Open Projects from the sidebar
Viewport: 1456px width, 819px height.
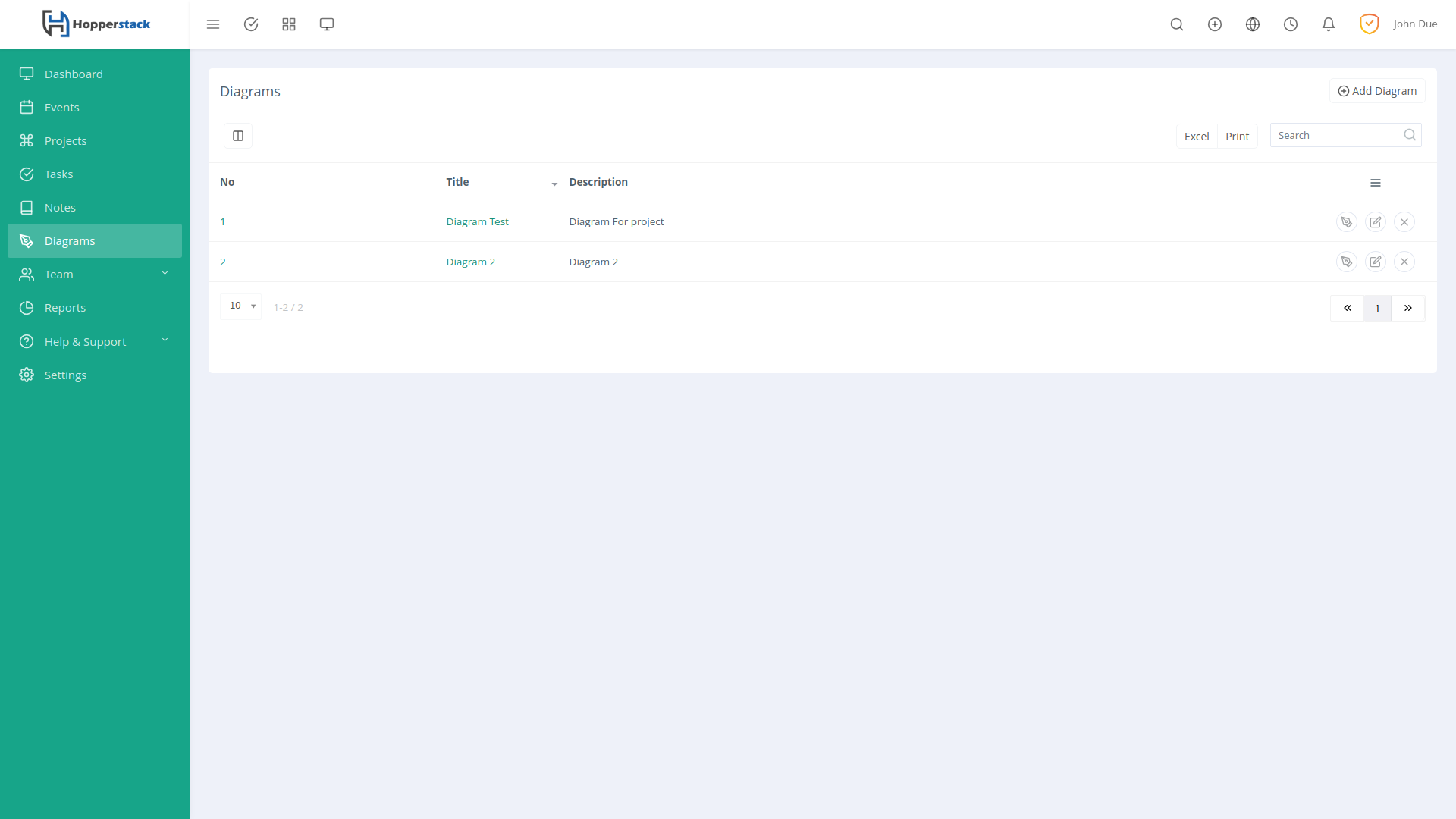(65, 141)
